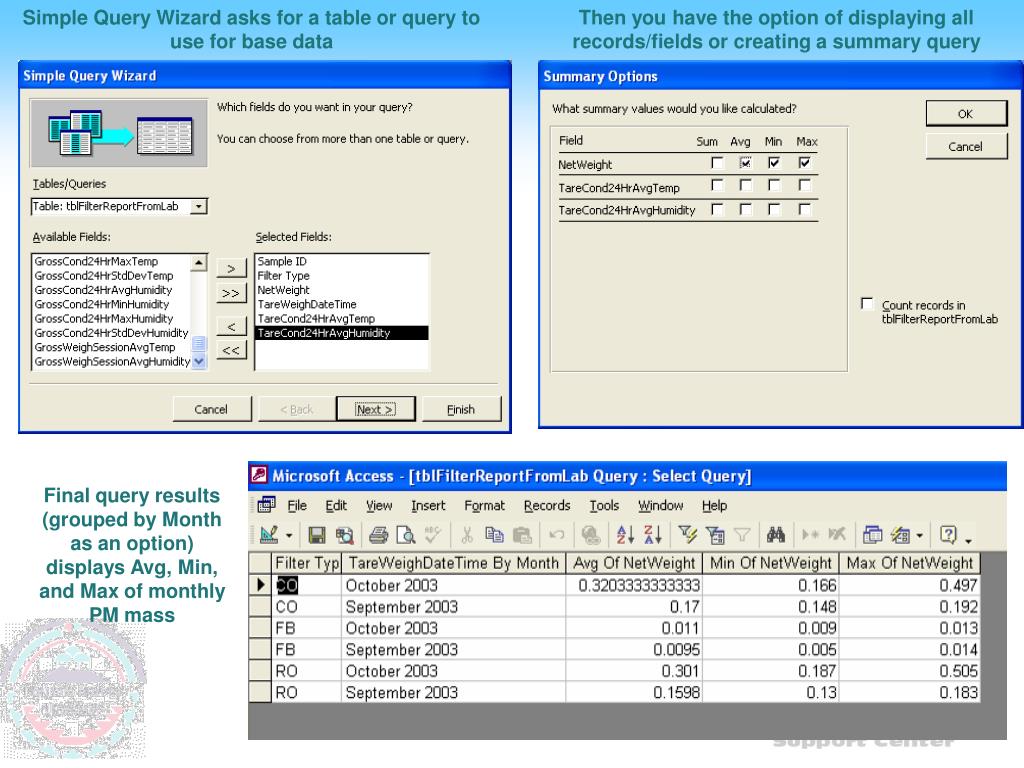This screenshot has height=768, width=1024.
Task: Click record selector for FB October 2003 row
Action: click(x=261, y=628)
